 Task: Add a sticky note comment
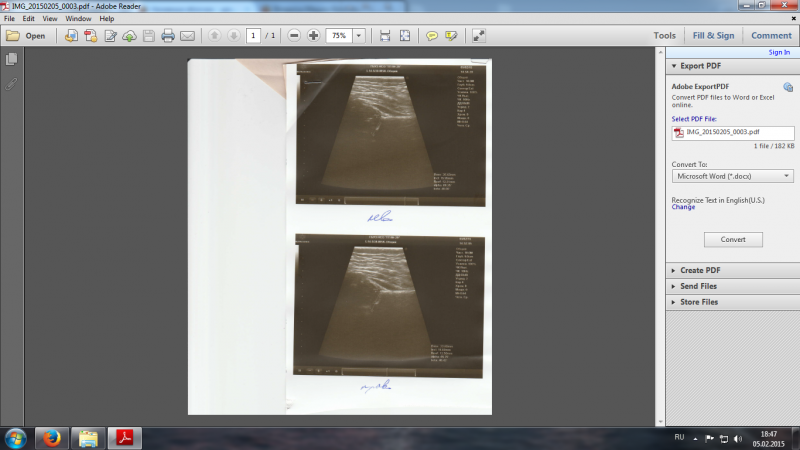pyautogui.click(x=432, y=36)
